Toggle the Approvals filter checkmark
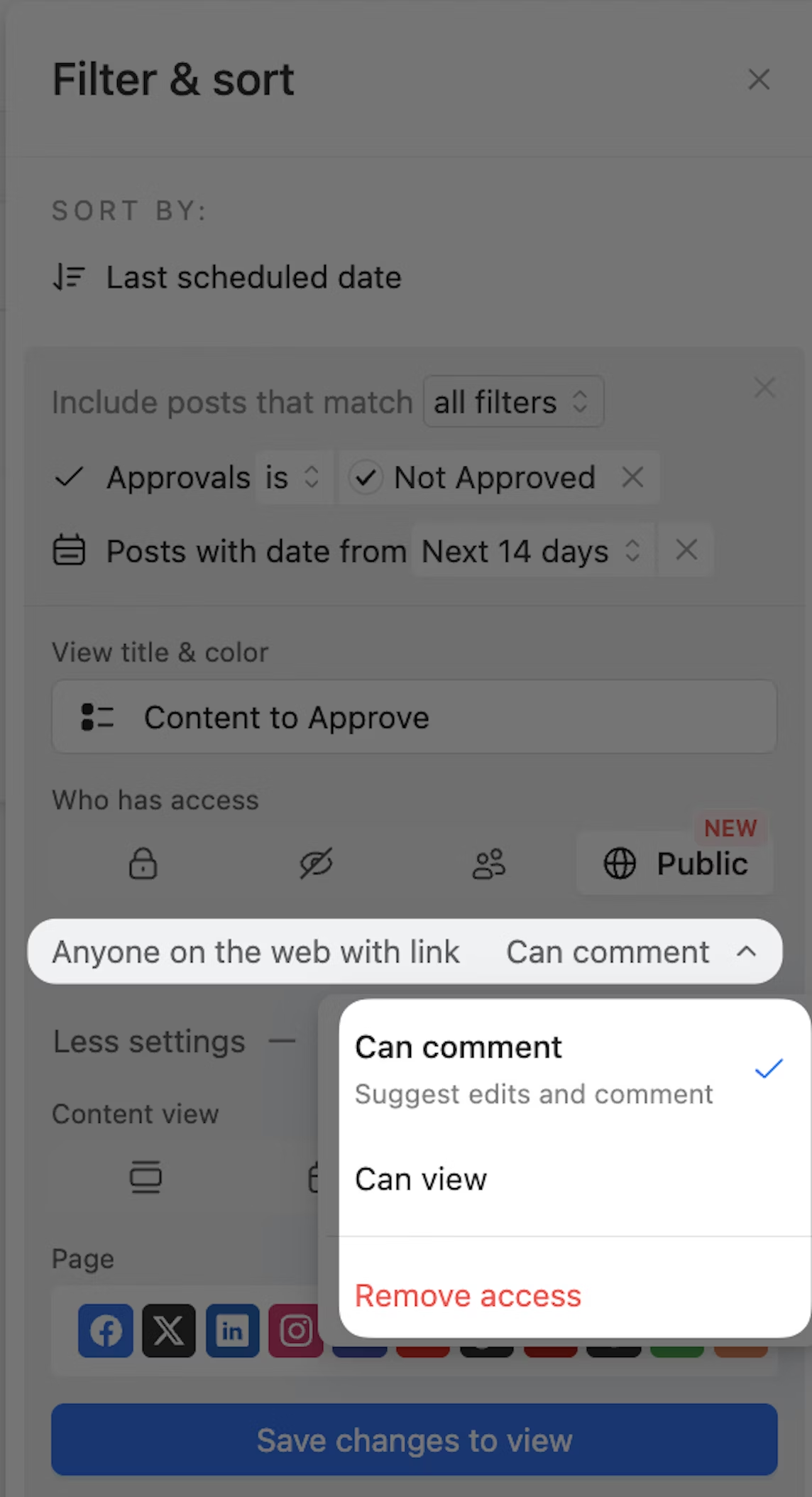Viewport: 812px width, 1497px height. 70,477
